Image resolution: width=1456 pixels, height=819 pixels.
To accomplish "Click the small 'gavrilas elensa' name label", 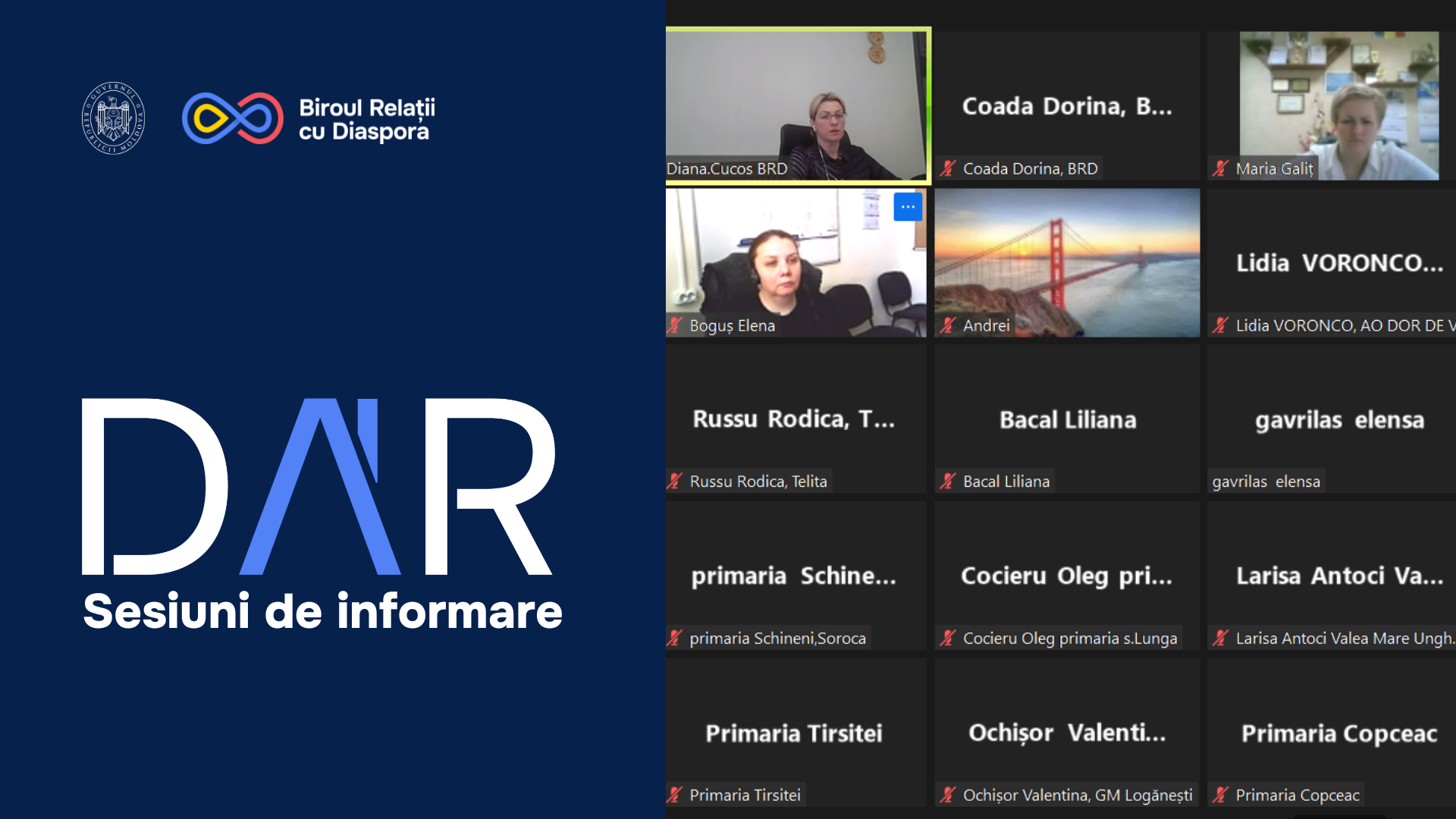I will coord(1266,481).
